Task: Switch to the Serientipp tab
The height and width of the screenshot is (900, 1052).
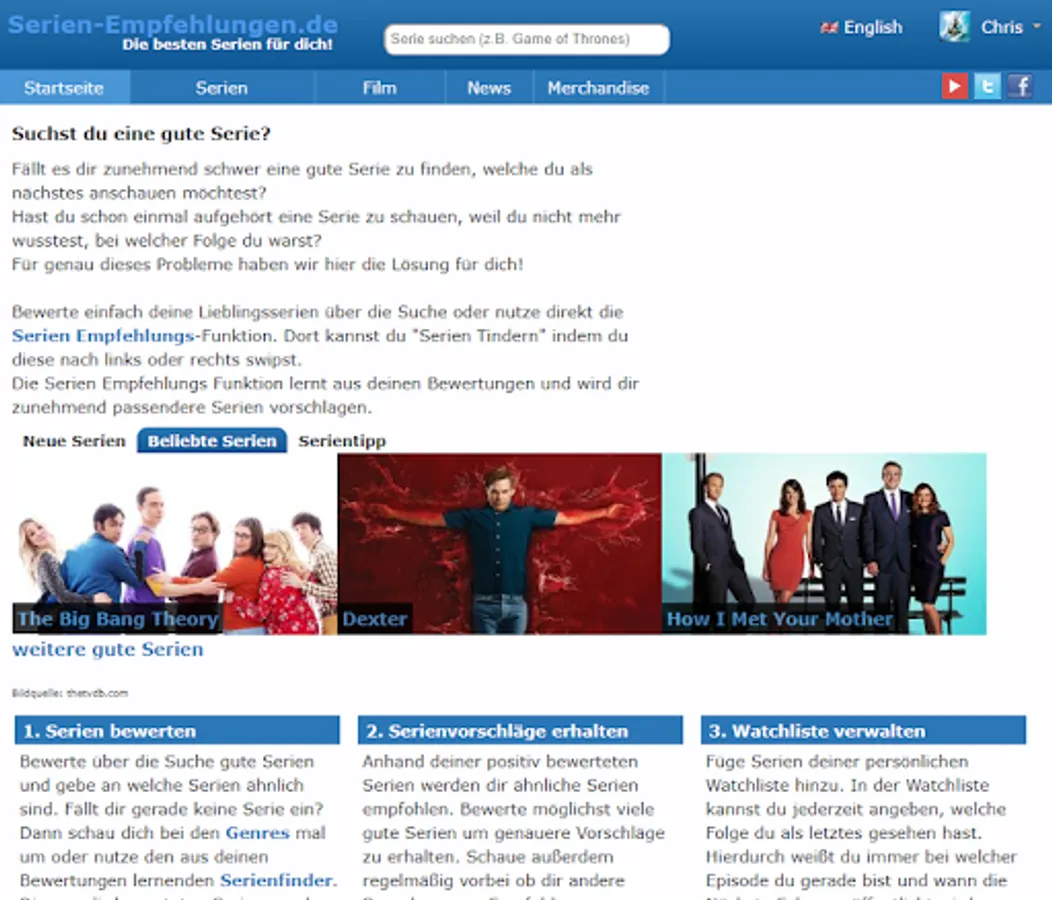Action: [342, 441]
